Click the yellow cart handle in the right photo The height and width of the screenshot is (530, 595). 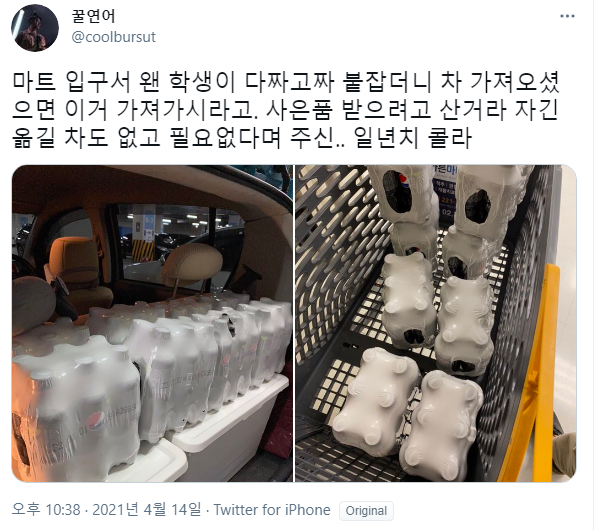tap(529, 374)
